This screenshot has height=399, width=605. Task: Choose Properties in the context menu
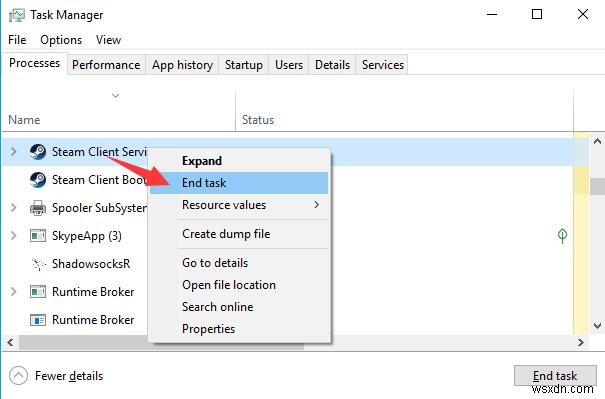coord(239,329)
